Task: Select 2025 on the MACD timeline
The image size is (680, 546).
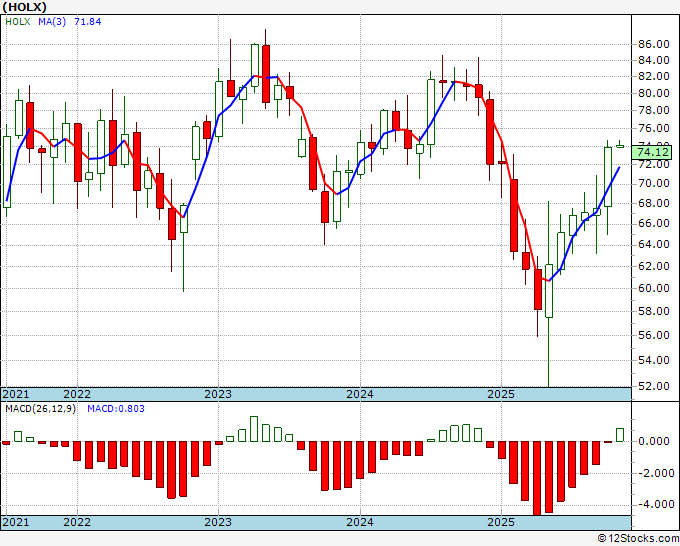Action: (501, 522)
